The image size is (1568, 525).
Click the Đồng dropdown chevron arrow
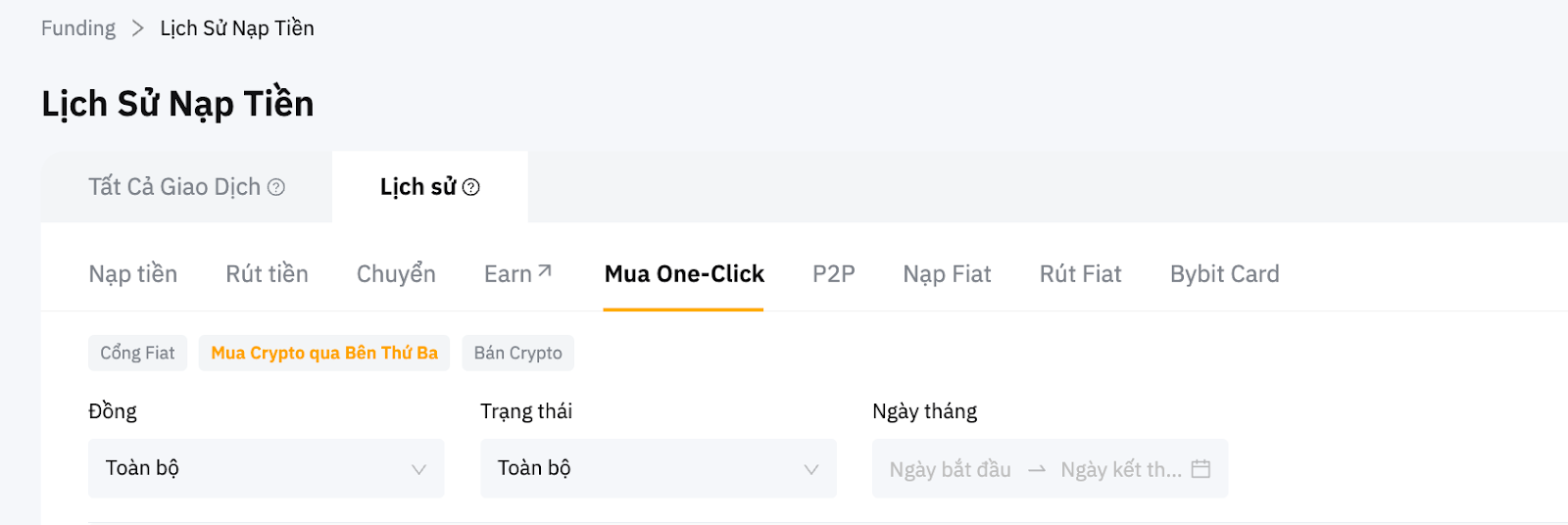[x=418, y=469]
